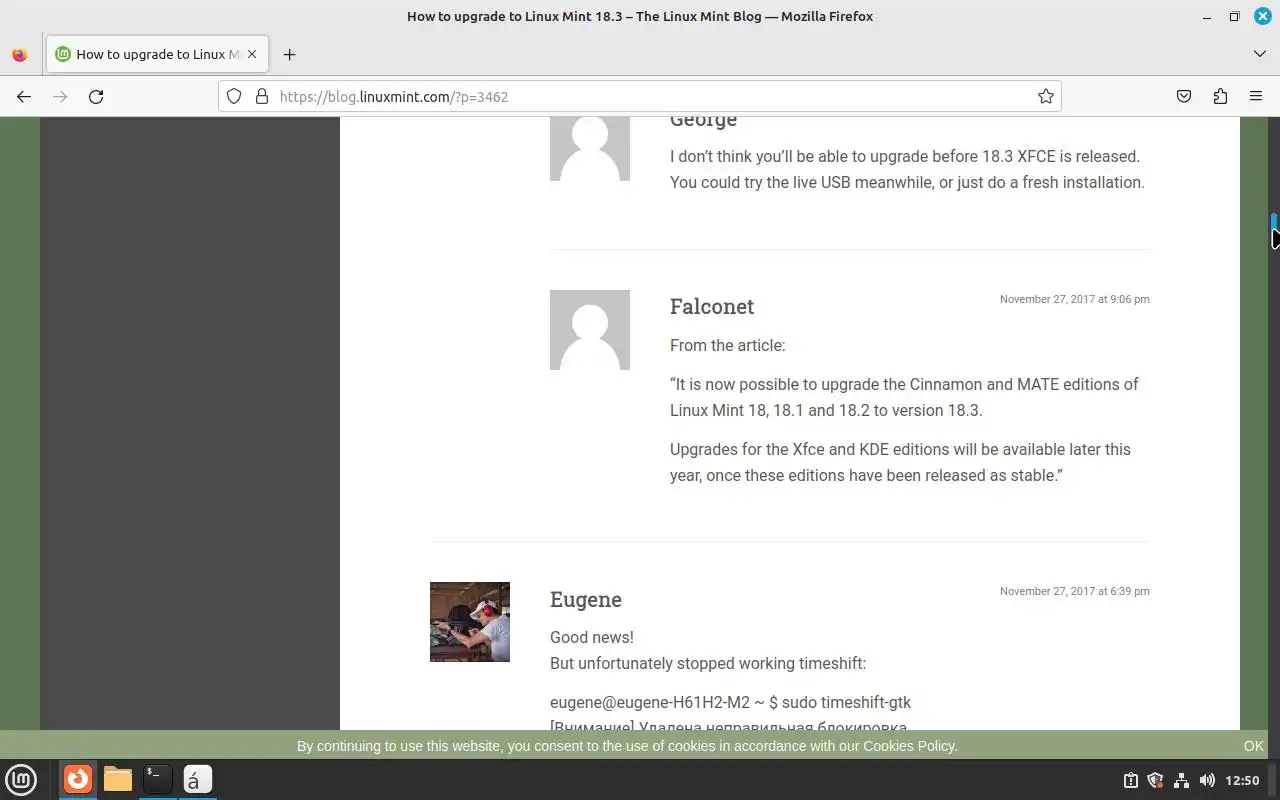Click Eugene's avatar photo
1280x800 pixels.
point(470,622)
